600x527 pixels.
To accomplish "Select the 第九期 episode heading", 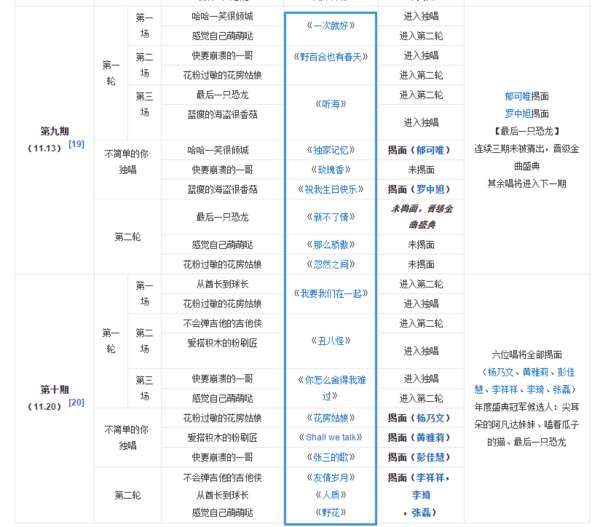I will click(x=55, y=131).
